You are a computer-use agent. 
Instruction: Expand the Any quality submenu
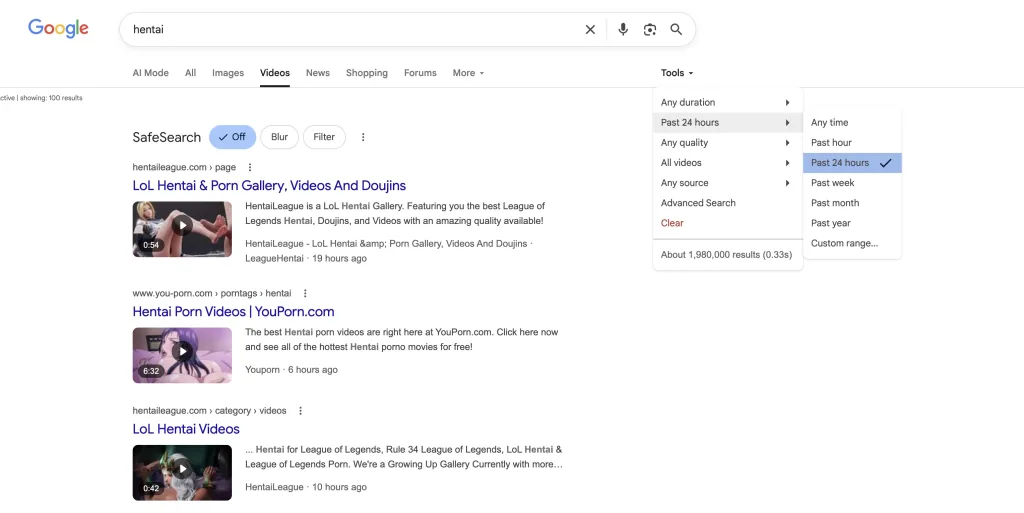point(726,143)
